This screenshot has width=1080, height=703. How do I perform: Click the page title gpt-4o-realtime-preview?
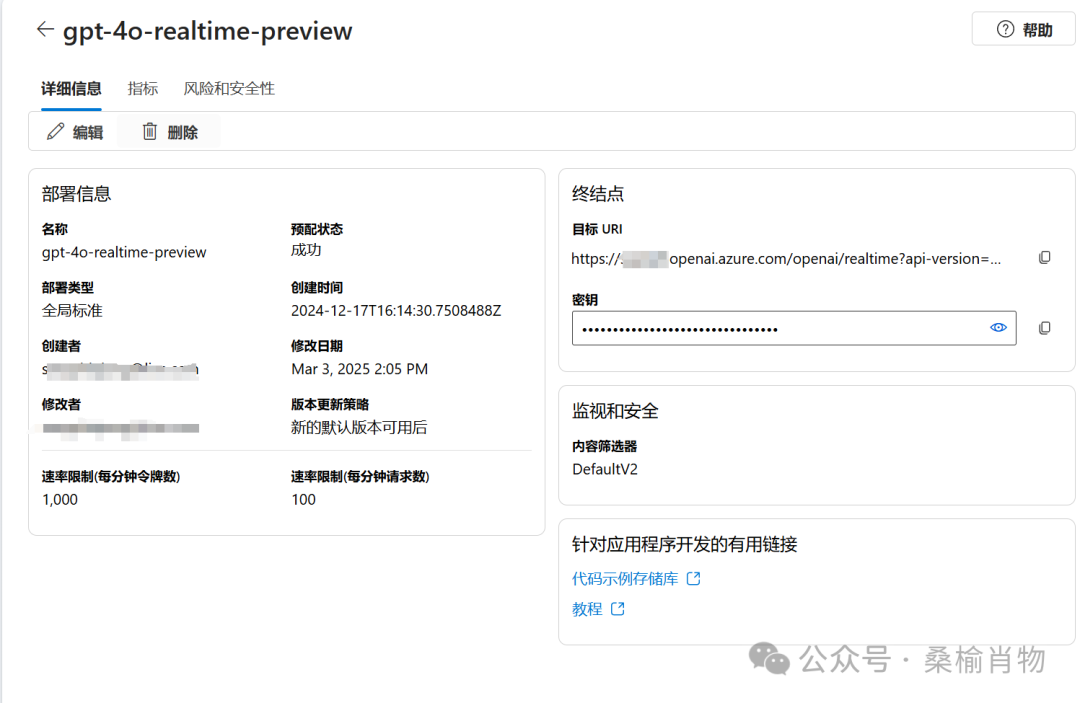click(207, 31)
